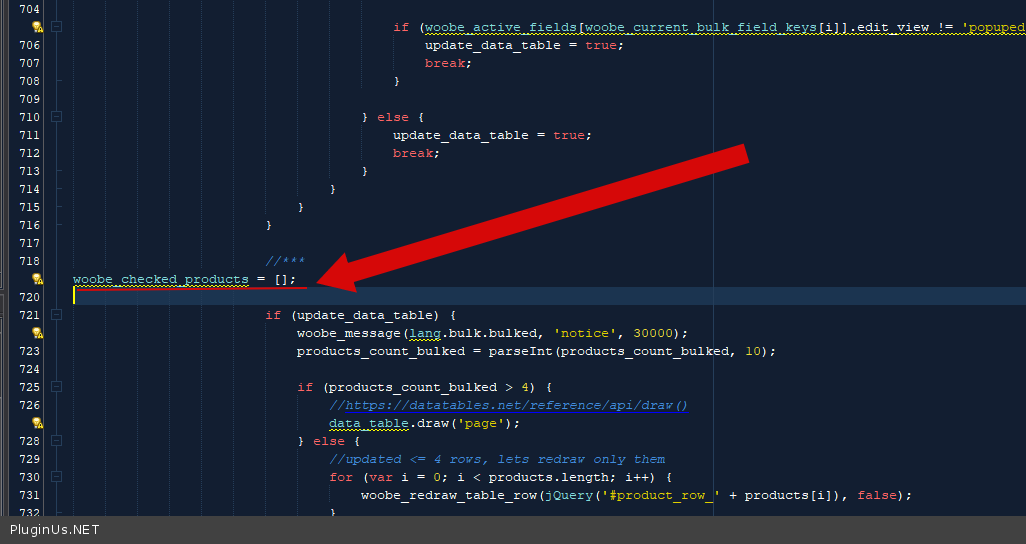This screenshot has height=544, width=1026.
Task: Click line number 731 in the gutter
Action: point(29,495)
